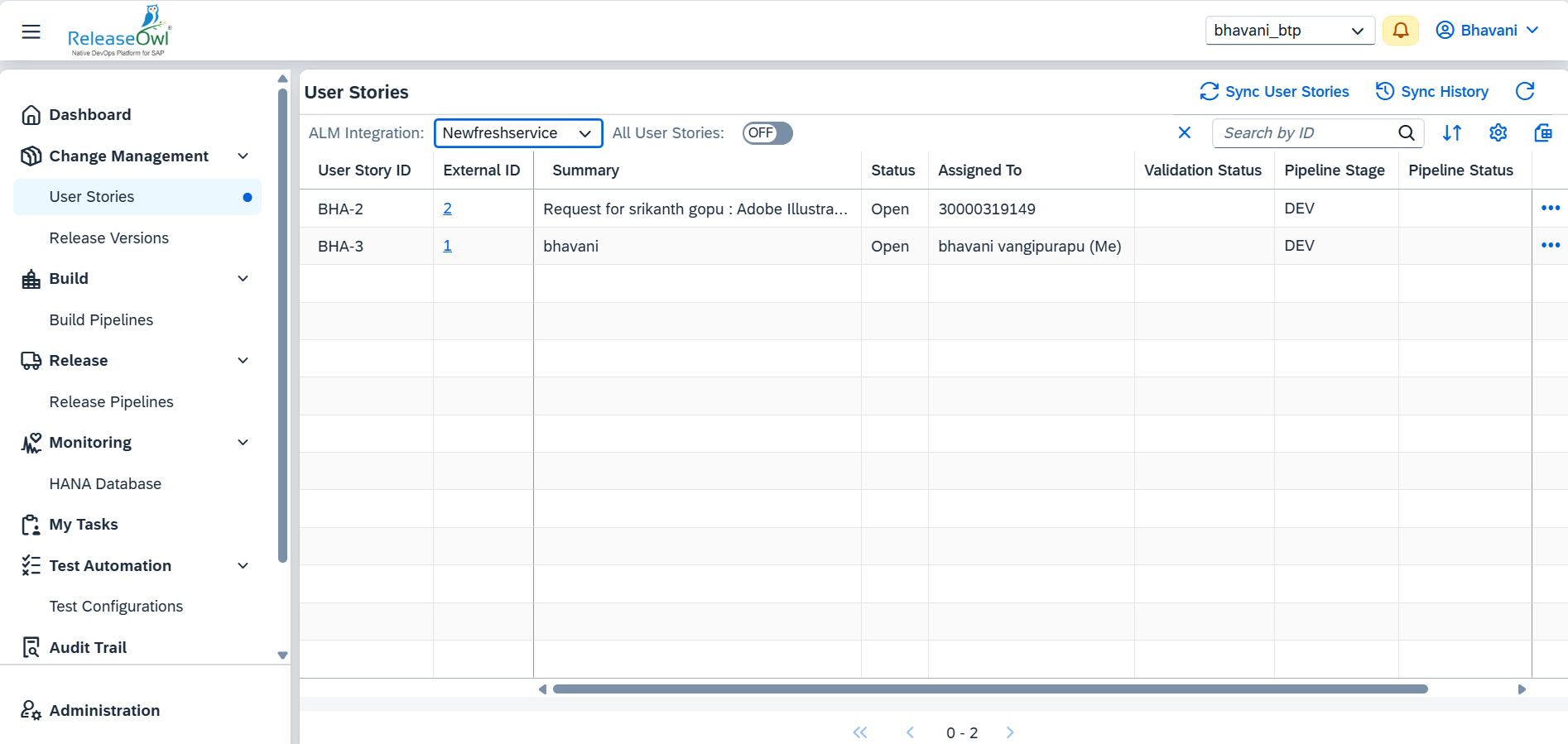1568x744 pixels.
Task: Click the notification bell icon
Action: [1400, 31]
